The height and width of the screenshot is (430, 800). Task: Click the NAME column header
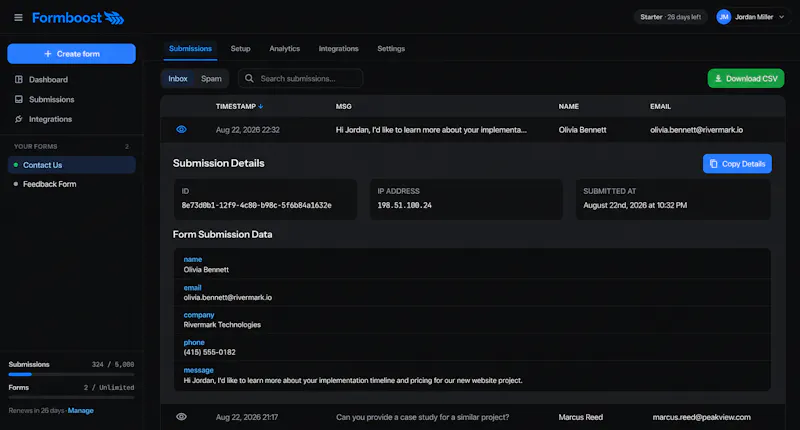[x=568, y=106]
